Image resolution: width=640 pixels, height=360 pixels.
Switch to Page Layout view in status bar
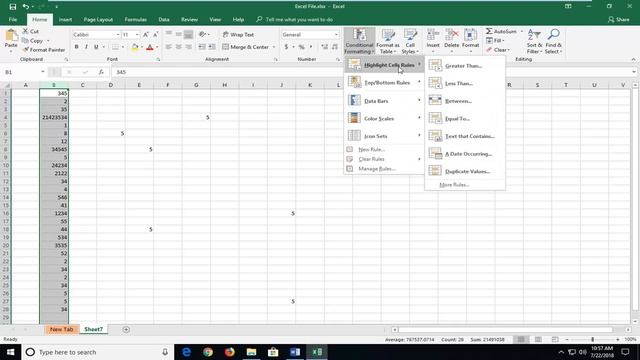pyautogui.click(x=538, y=339)
